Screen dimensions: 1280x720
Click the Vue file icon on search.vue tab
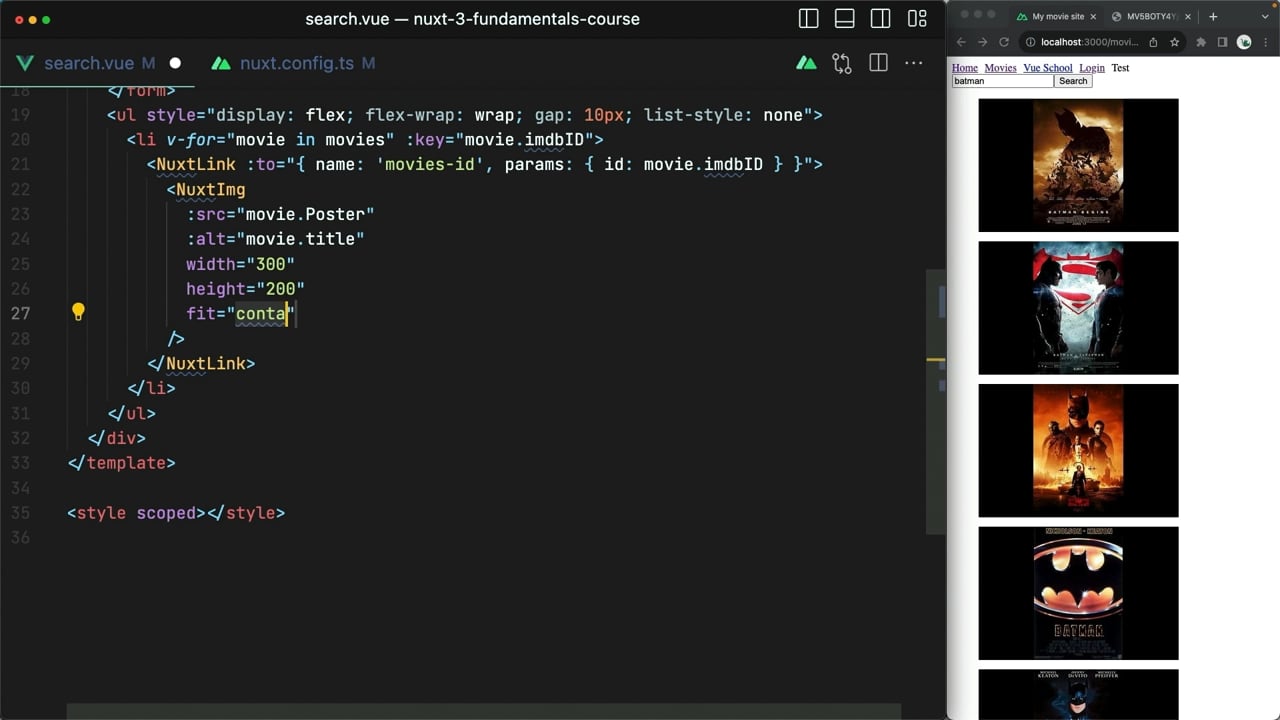point(25,63)
